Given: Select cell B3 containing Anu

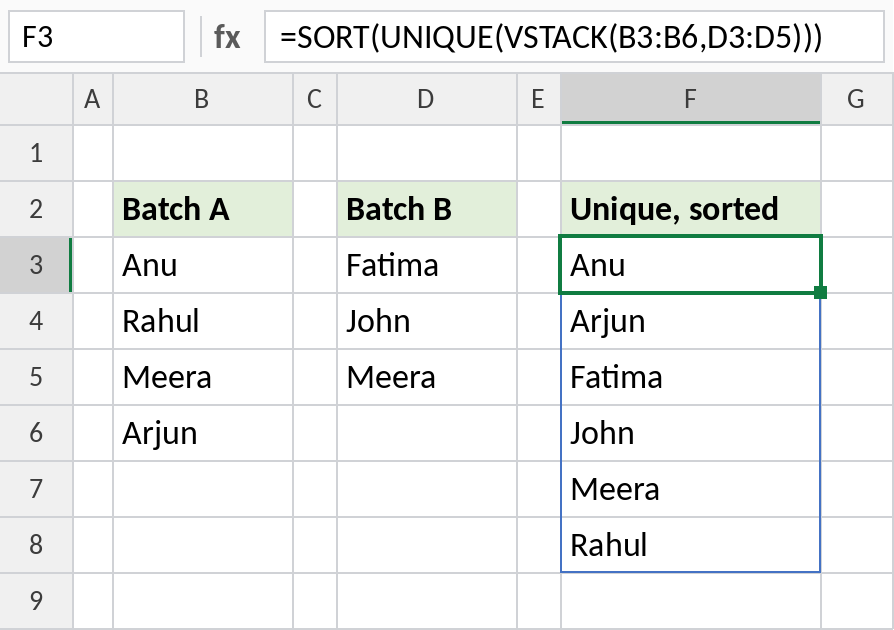Looking at the screenshot, I should click(202, 265).
